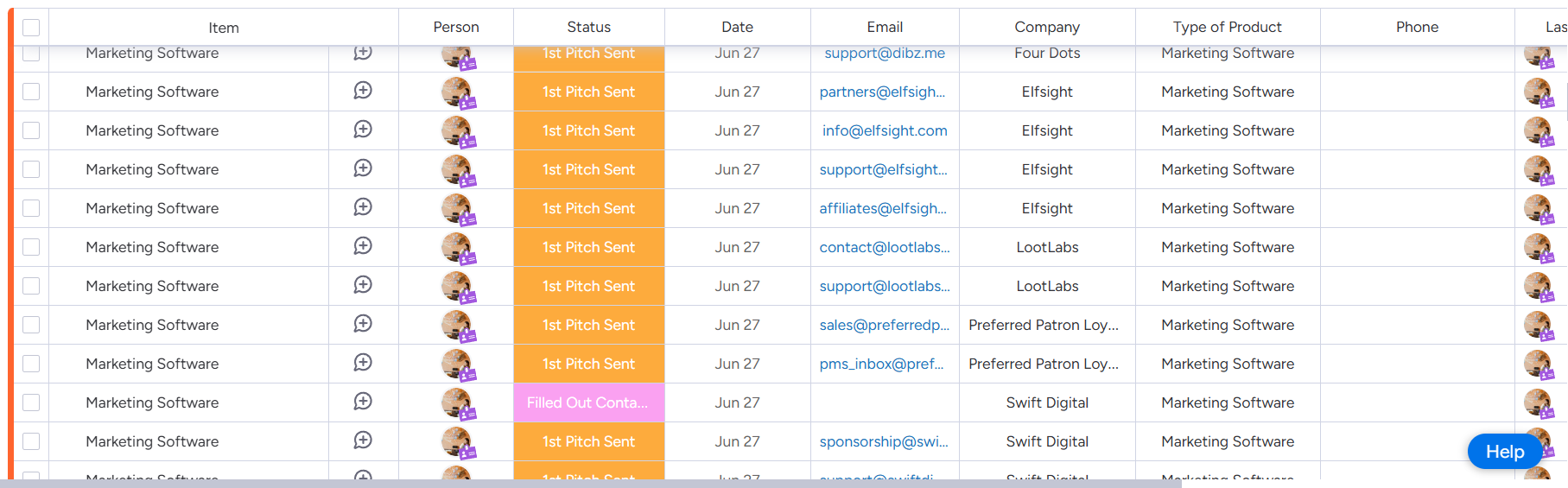Click the Type of Product column header
Image resolution: width=1568 pixels, height=488 pixels.
1227,28
